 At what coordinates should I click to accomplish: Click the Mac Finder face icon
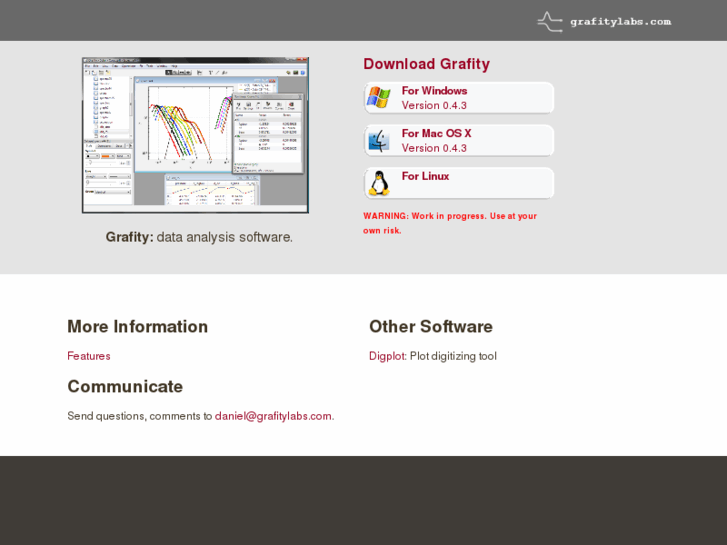click(x=378, y=141)
